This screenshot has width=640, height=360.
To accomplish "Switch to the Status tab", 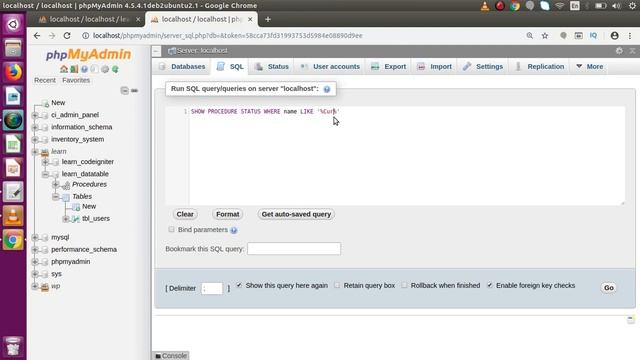I will [x=271, y=67].
